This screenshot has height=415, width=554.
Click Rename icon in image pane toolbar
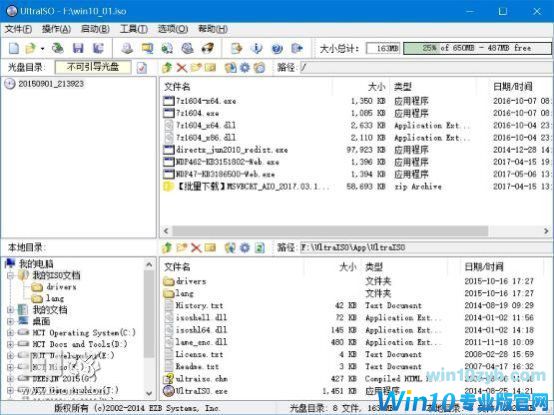[210, 67]
